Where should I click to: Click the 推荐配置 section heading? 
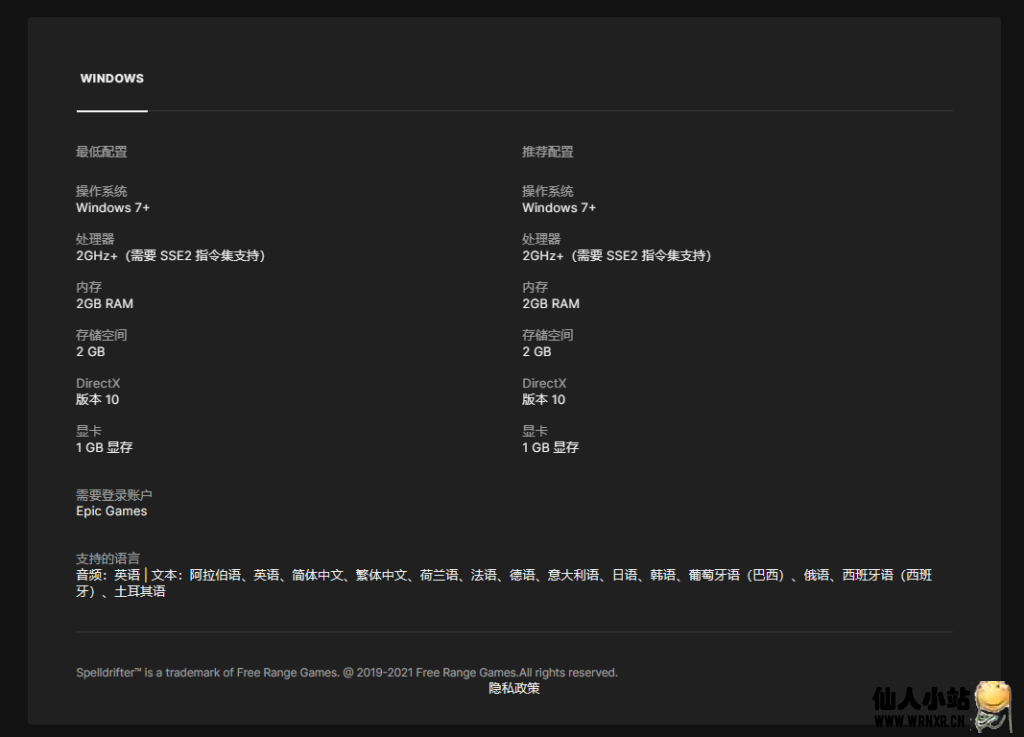click(x=547, y=152)
